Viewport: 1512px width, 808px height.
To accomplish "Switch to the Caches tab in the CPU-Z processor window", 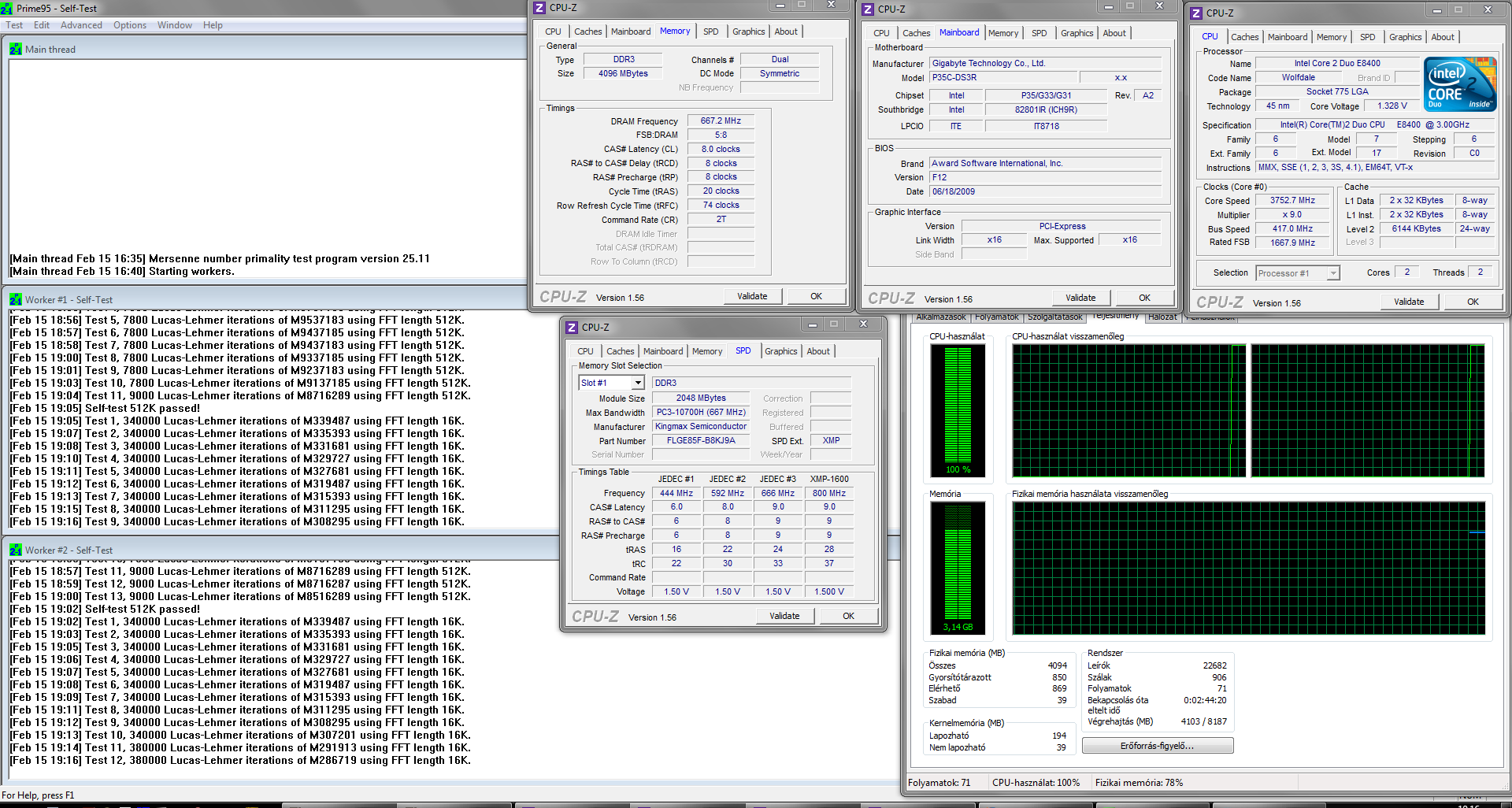I will point(1244,37).
